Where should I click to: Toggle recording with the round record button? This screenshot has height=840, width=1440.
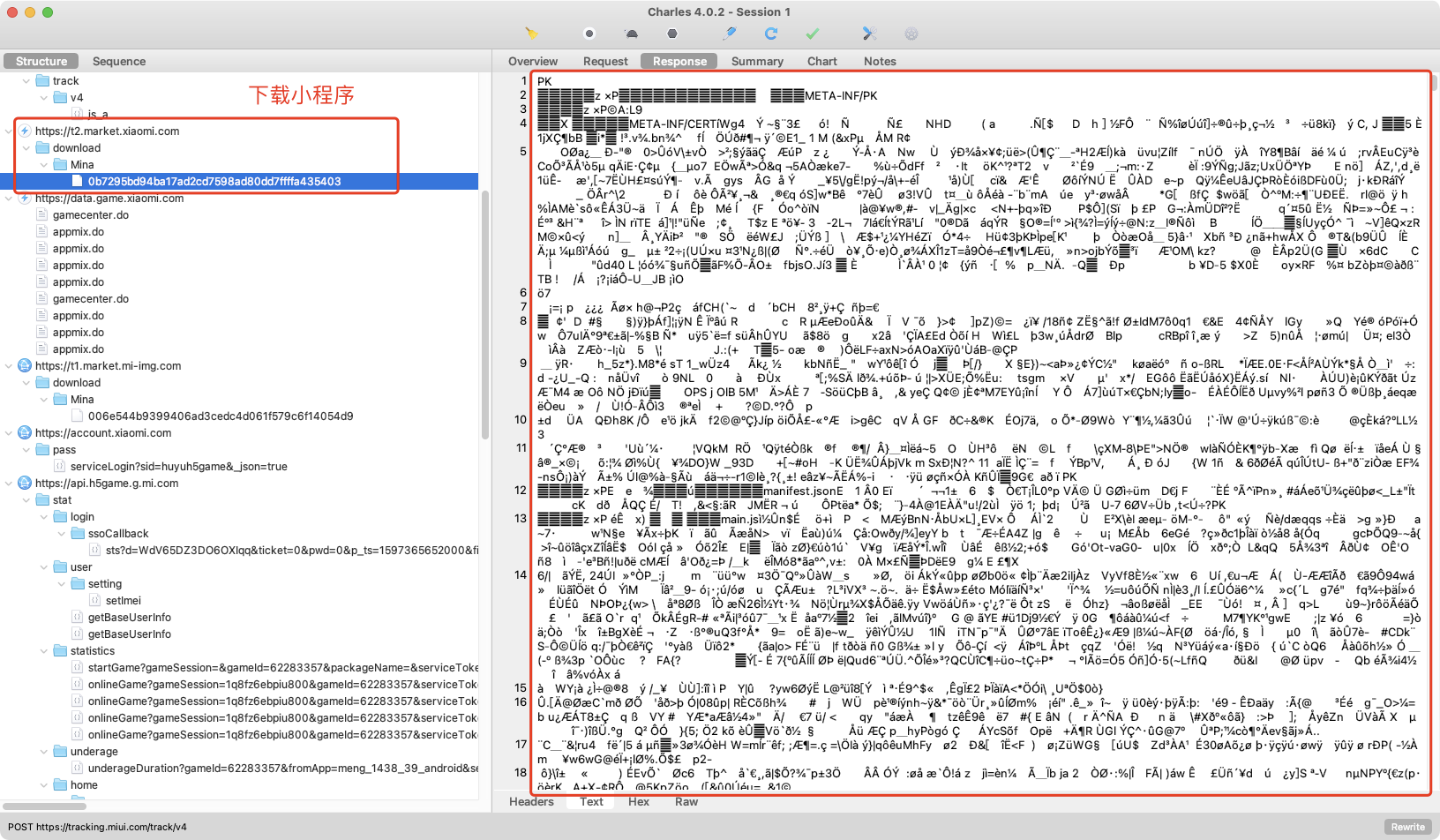(589, 34)
